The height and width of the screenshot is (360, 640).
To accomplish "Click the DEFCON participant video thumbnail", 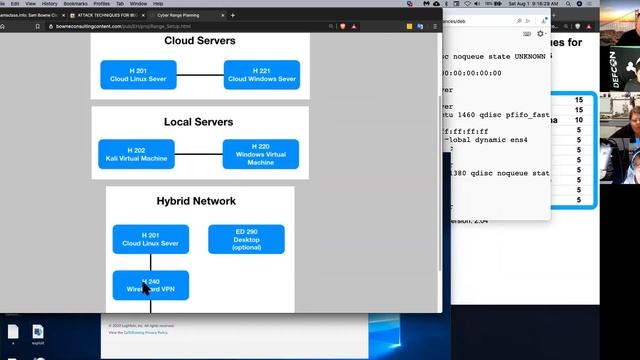I will point(620,68).
